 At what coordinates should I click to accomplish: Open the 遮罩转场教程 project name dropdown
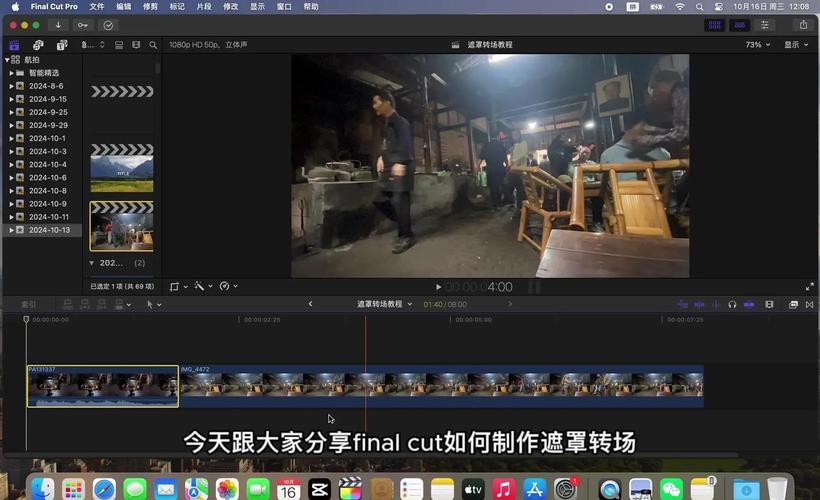pos(384,304)
